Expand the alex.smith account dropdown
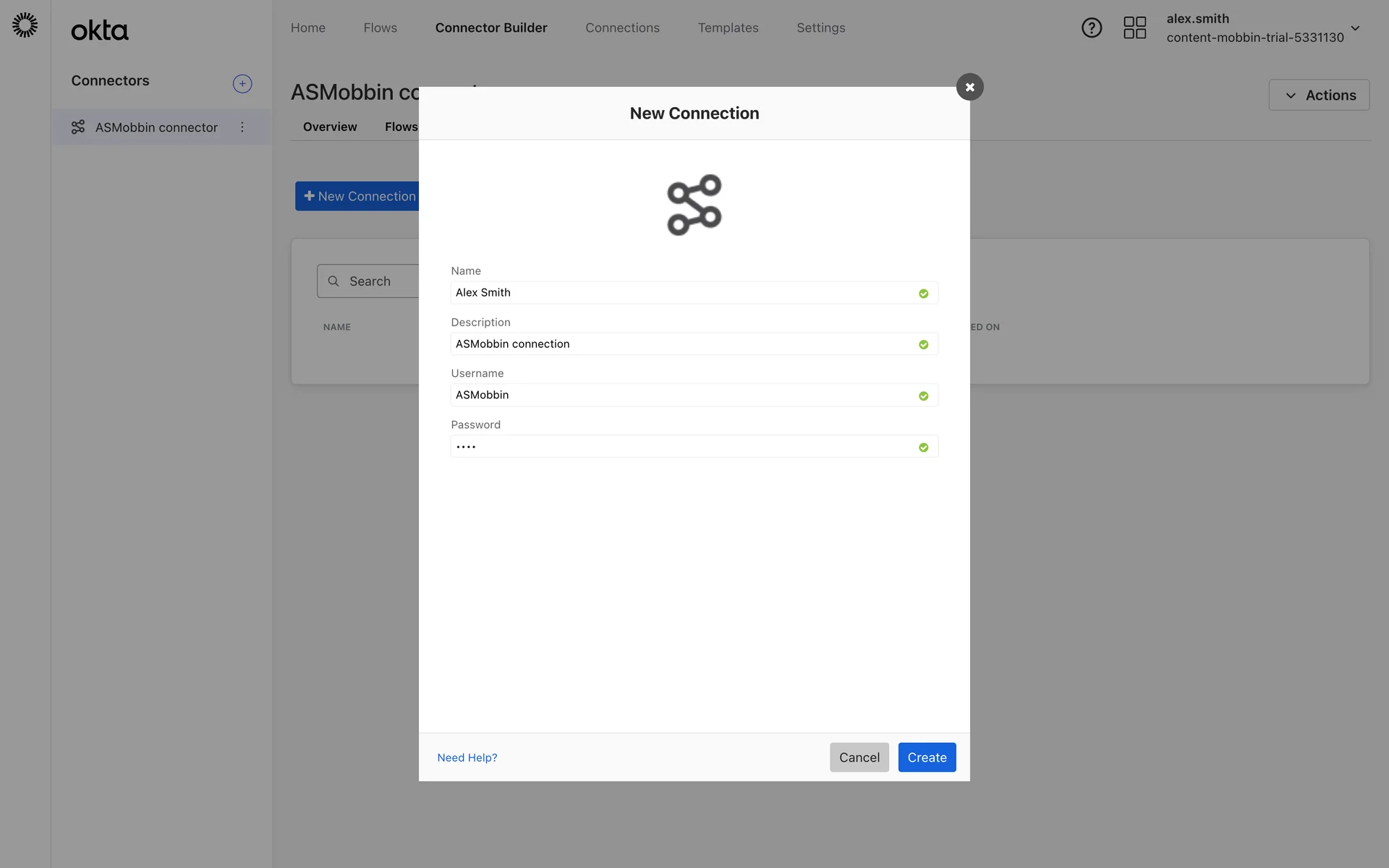The height and width of the screenshot is (868, 1389). tap(1355, 28)
